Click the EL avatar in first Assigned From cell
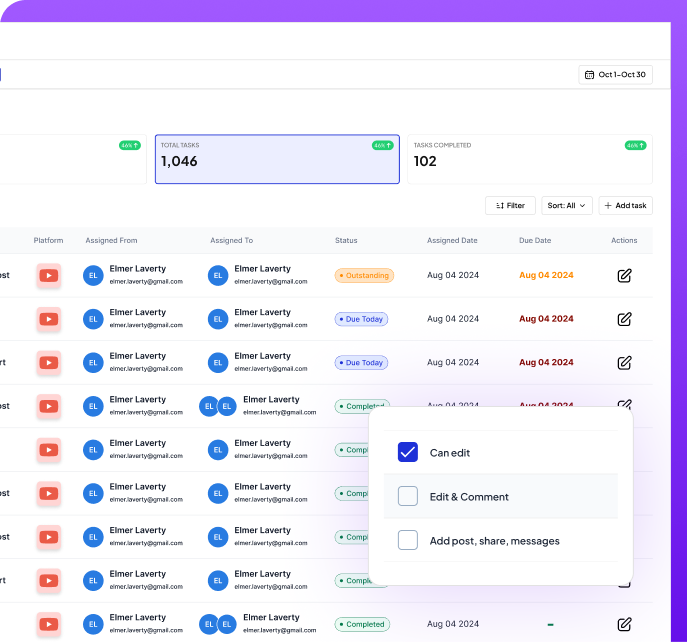Viewport: 687px width, 642px height. [x=93, y=275]
